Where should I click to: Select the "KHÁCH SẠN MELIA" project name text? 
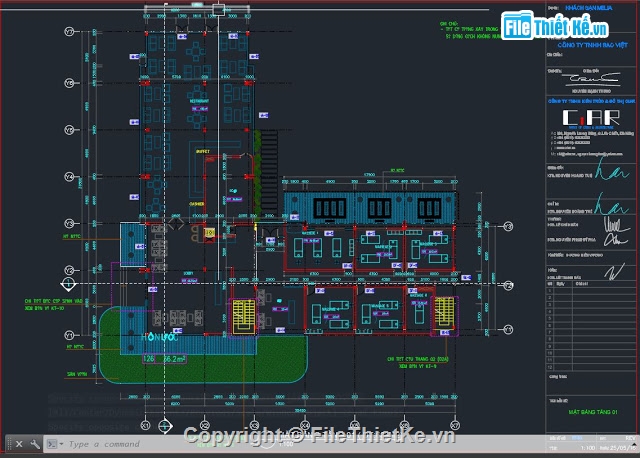pos(589,8)
